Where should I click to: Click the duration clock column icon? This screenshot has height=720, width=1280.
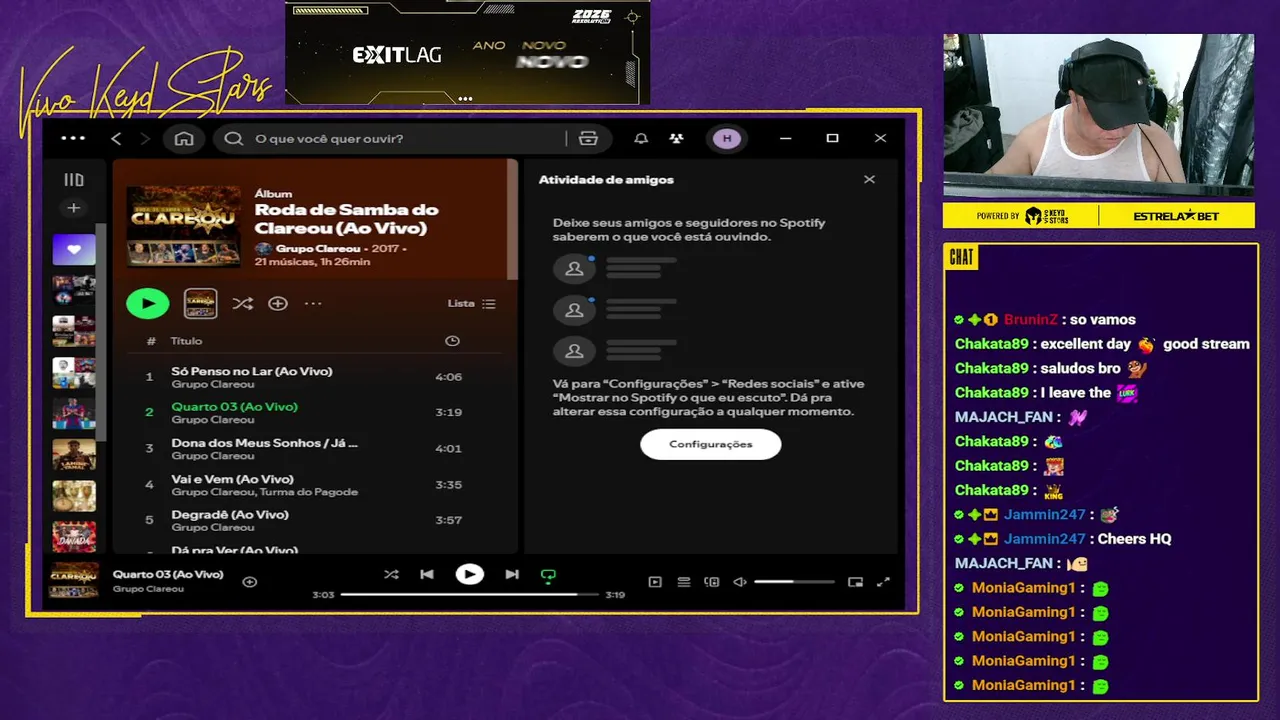pyautogui.click(x=452, y=341)
